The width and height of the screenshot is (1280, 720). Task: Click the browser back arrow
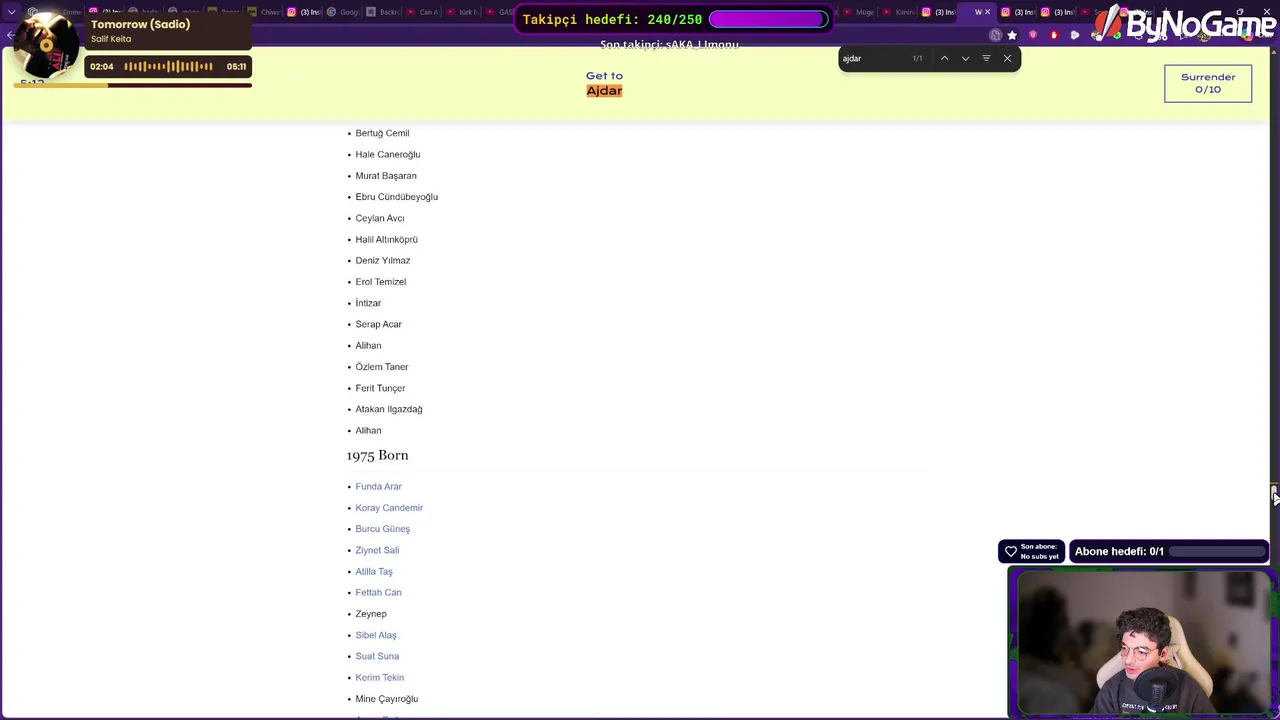tap(10, 35)
